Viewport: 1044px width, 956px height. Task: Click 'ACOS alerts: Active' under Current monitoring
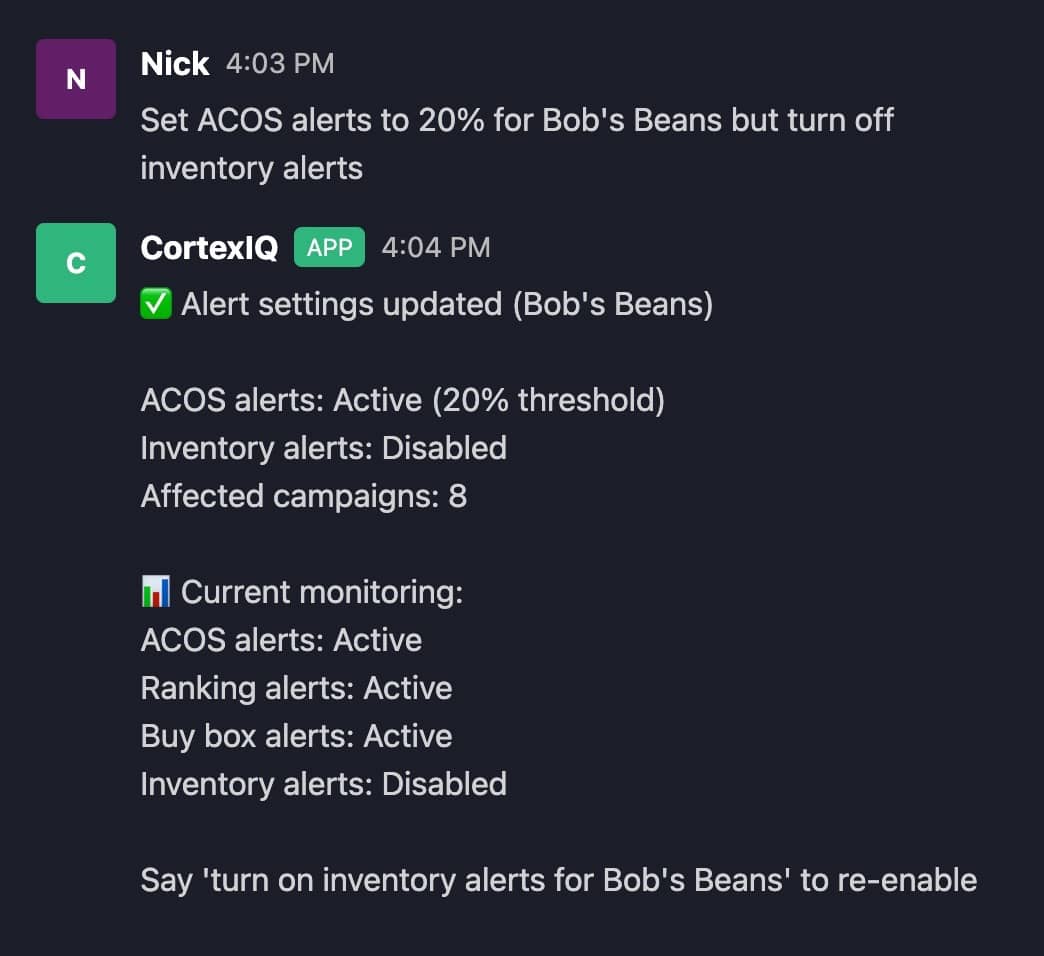[281, 640]
